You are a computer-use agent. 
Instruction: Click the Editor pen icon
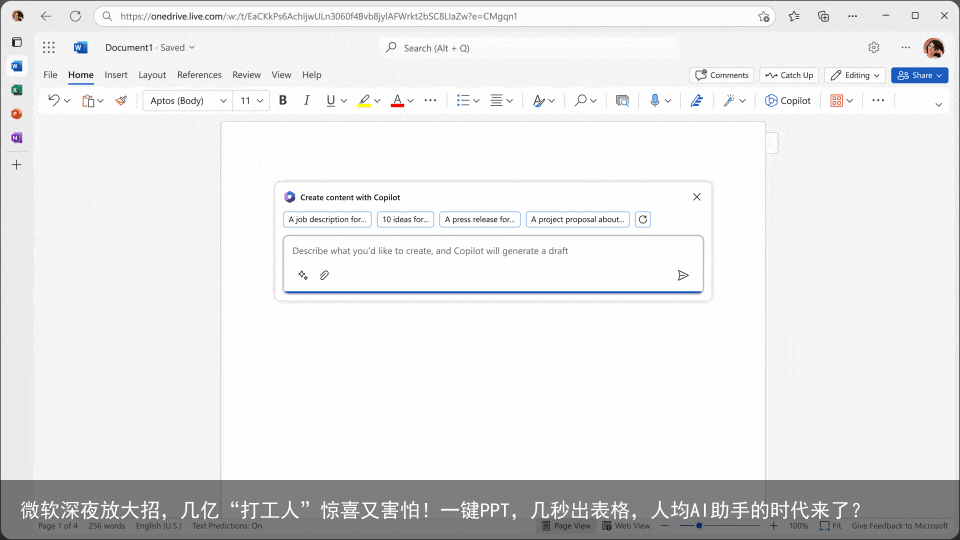(696, 100)
